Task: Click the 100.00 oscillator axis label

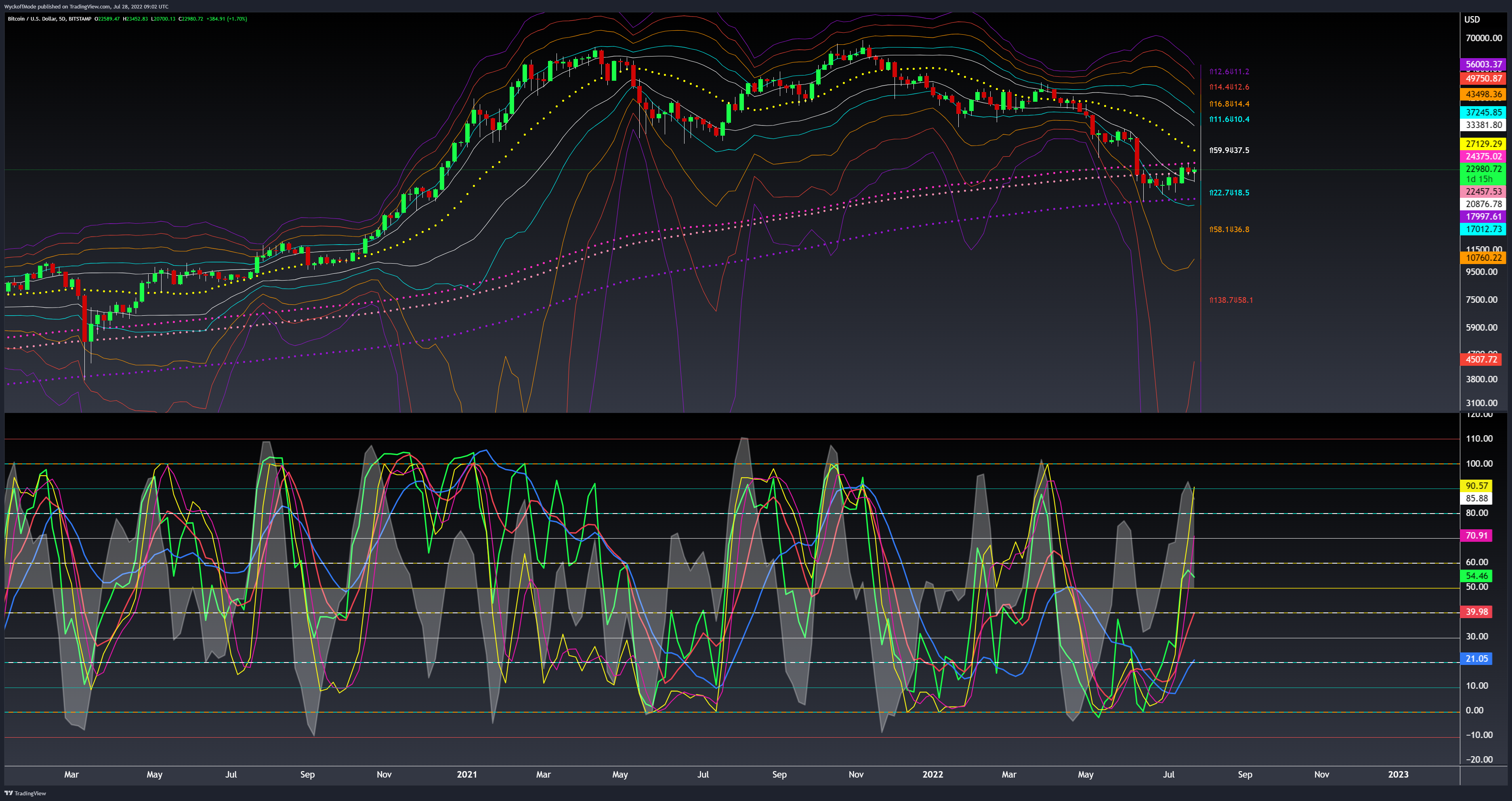Action: pyautogui.click(x=1479, y=463)
